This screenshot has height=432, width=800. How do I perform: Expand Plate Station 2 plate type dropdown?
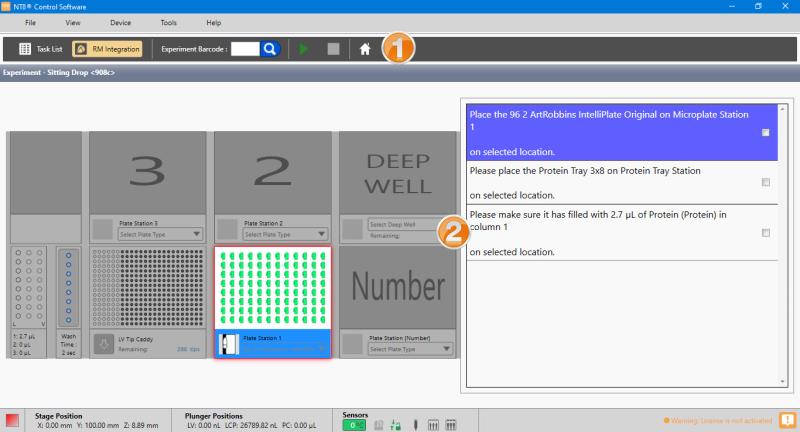pyautogui.click(x=283, y=234)
